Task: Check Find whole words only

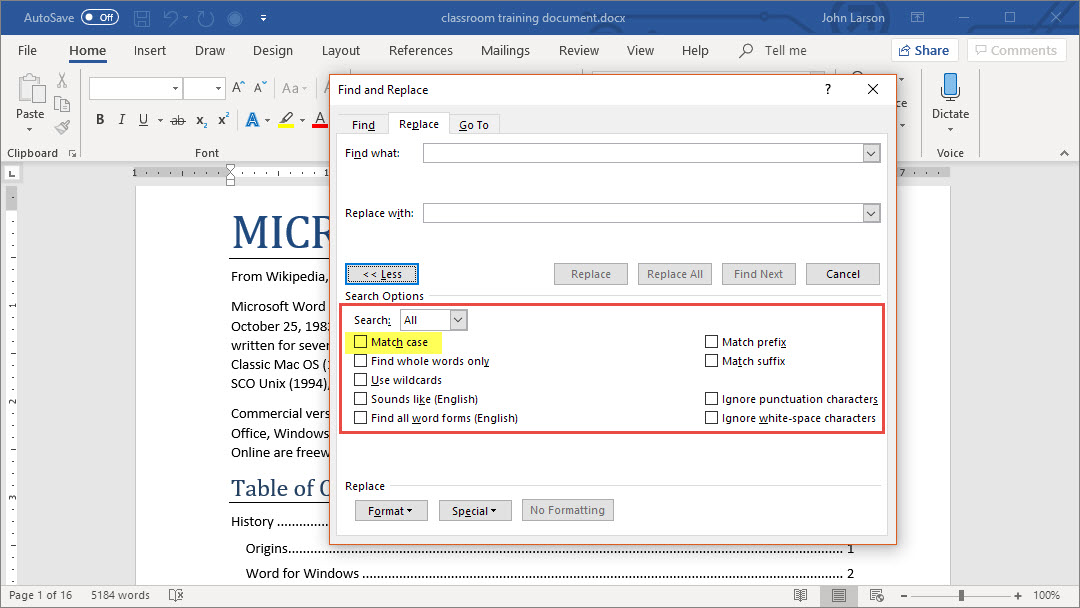Action: [360, 361]
